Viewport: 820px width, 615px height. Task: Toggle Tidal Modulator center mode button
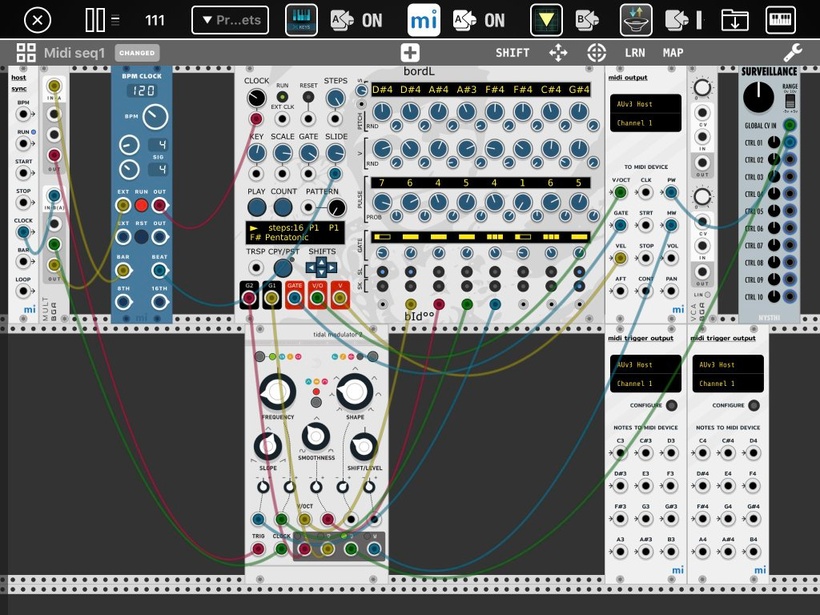316,402
